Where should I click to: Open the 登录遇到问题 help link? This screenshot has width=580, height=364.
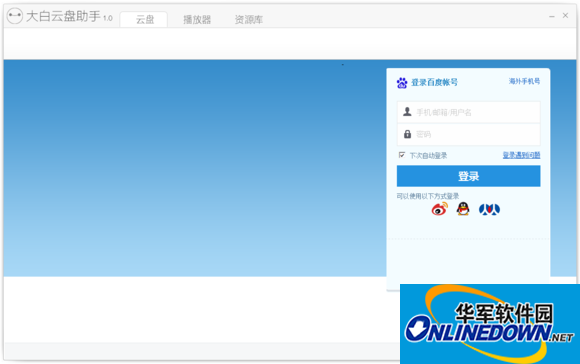(521, 155)
